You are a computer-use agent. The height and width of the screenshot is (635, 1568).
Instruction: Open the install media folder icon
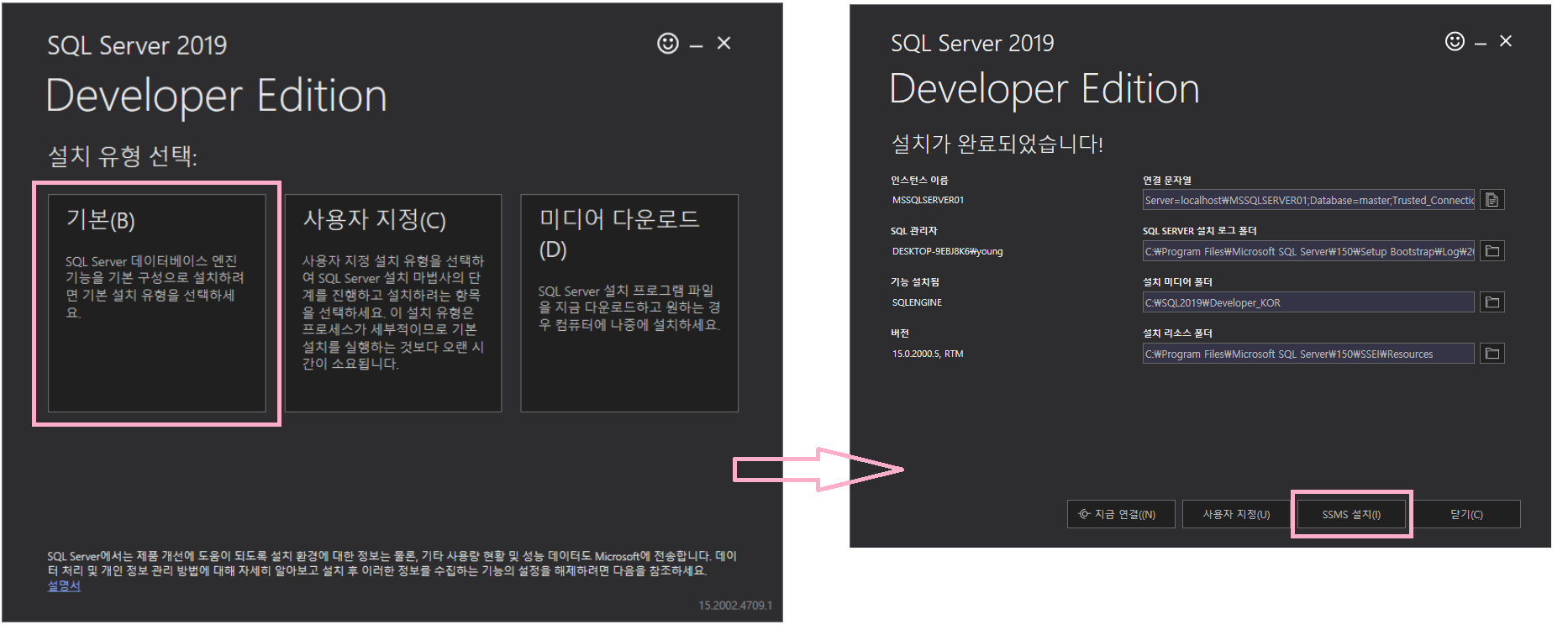1492,302
